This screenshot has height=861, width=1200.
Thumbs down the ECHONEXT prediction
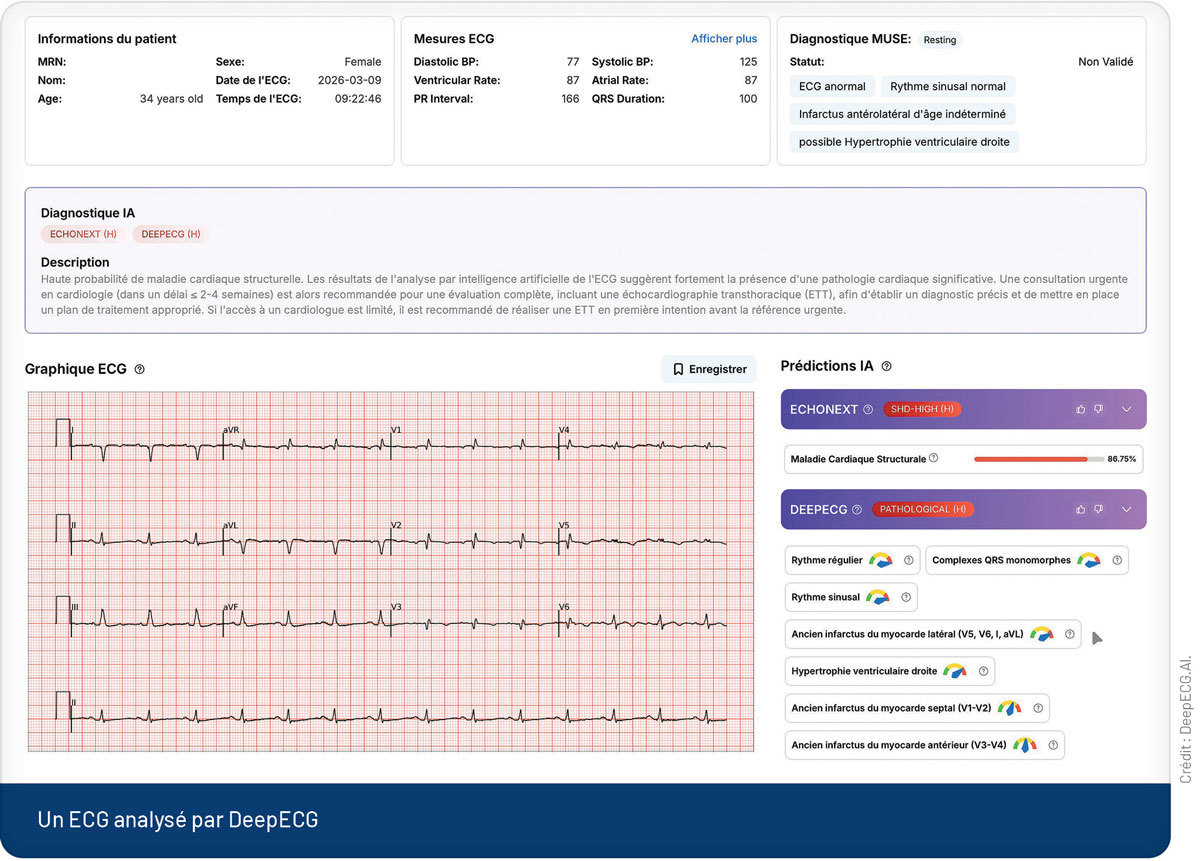1098,409
